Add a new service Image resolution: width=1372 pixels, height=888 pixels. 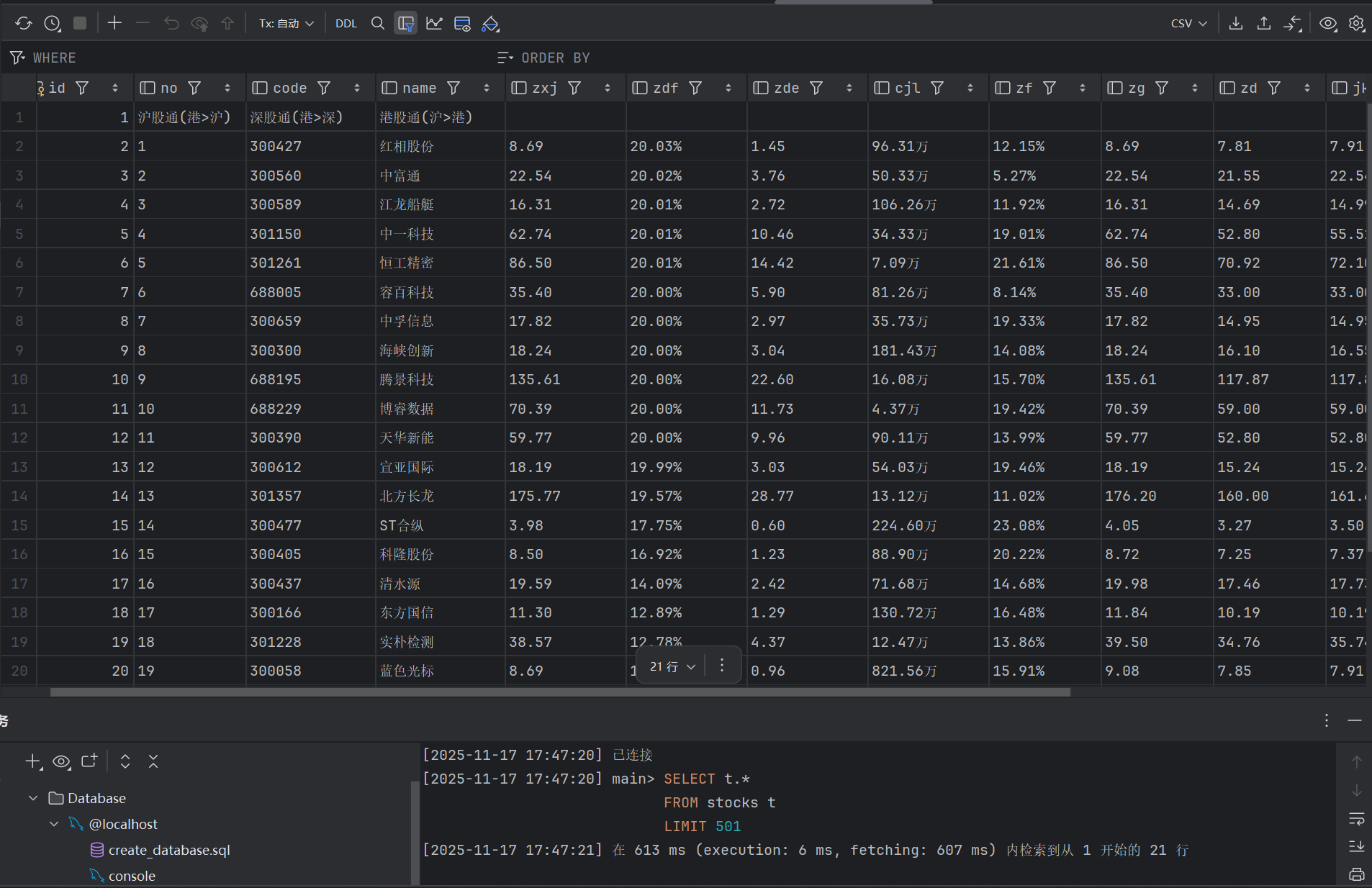click(33, 761)
